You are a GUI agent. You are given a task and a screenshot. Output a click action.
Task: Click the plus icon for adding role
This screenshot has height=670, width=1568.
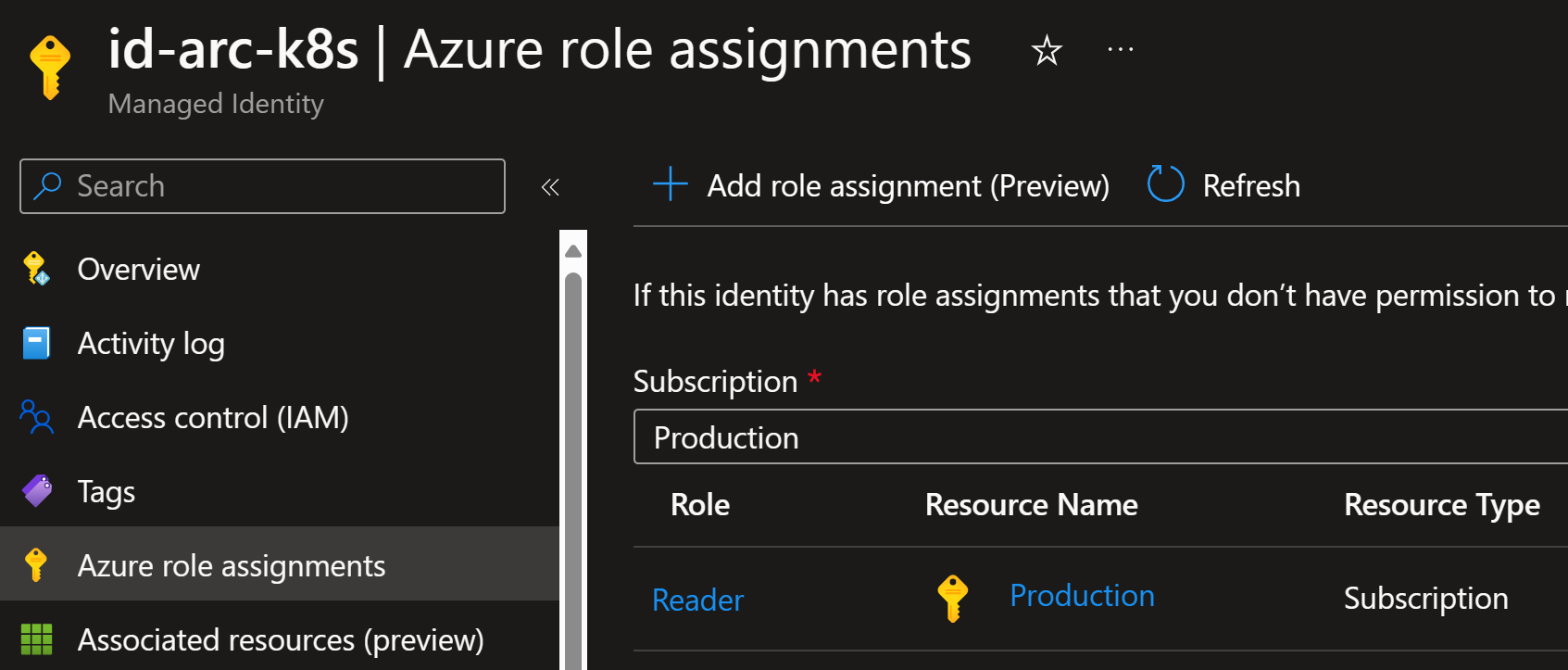pos(671,184)
